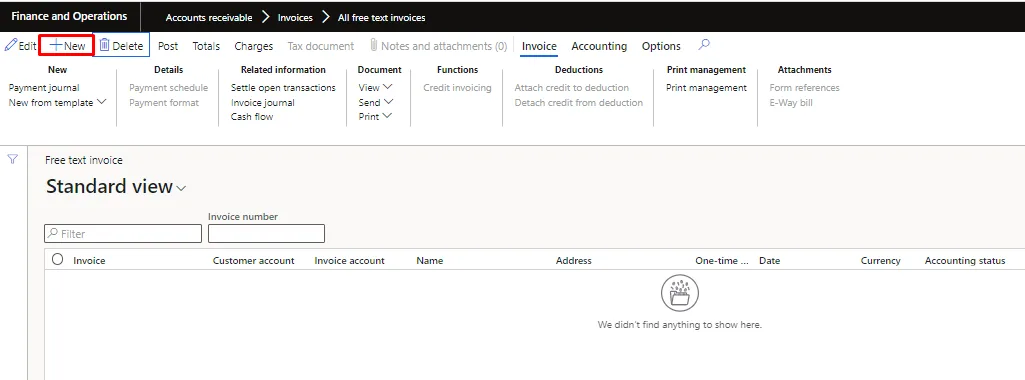Open Settle open transactions
1025x380 pixels.
(283, 88)
